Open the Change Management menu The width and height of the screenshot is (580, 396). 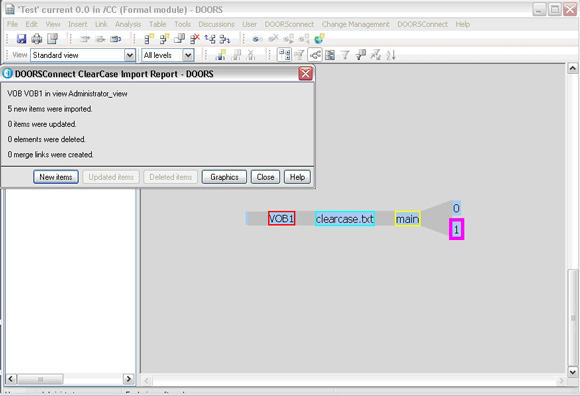(355, 24)
